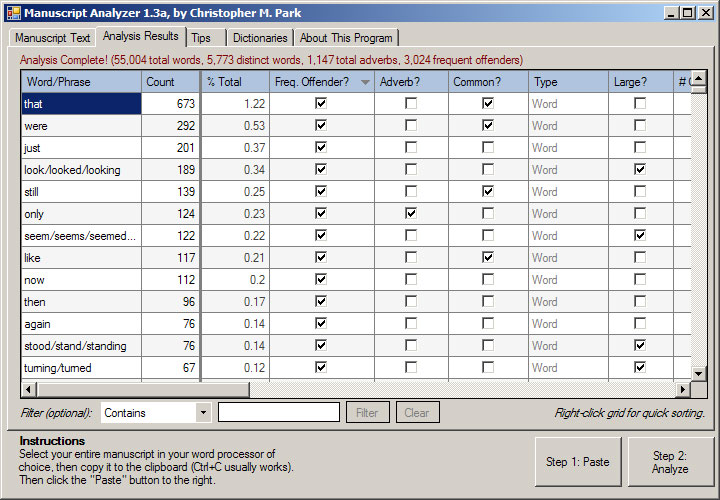Select the 'seem/seems/seemed...' cell
Image resolution: width=720 pixels, height=500 pixels.
click(81, 236)
